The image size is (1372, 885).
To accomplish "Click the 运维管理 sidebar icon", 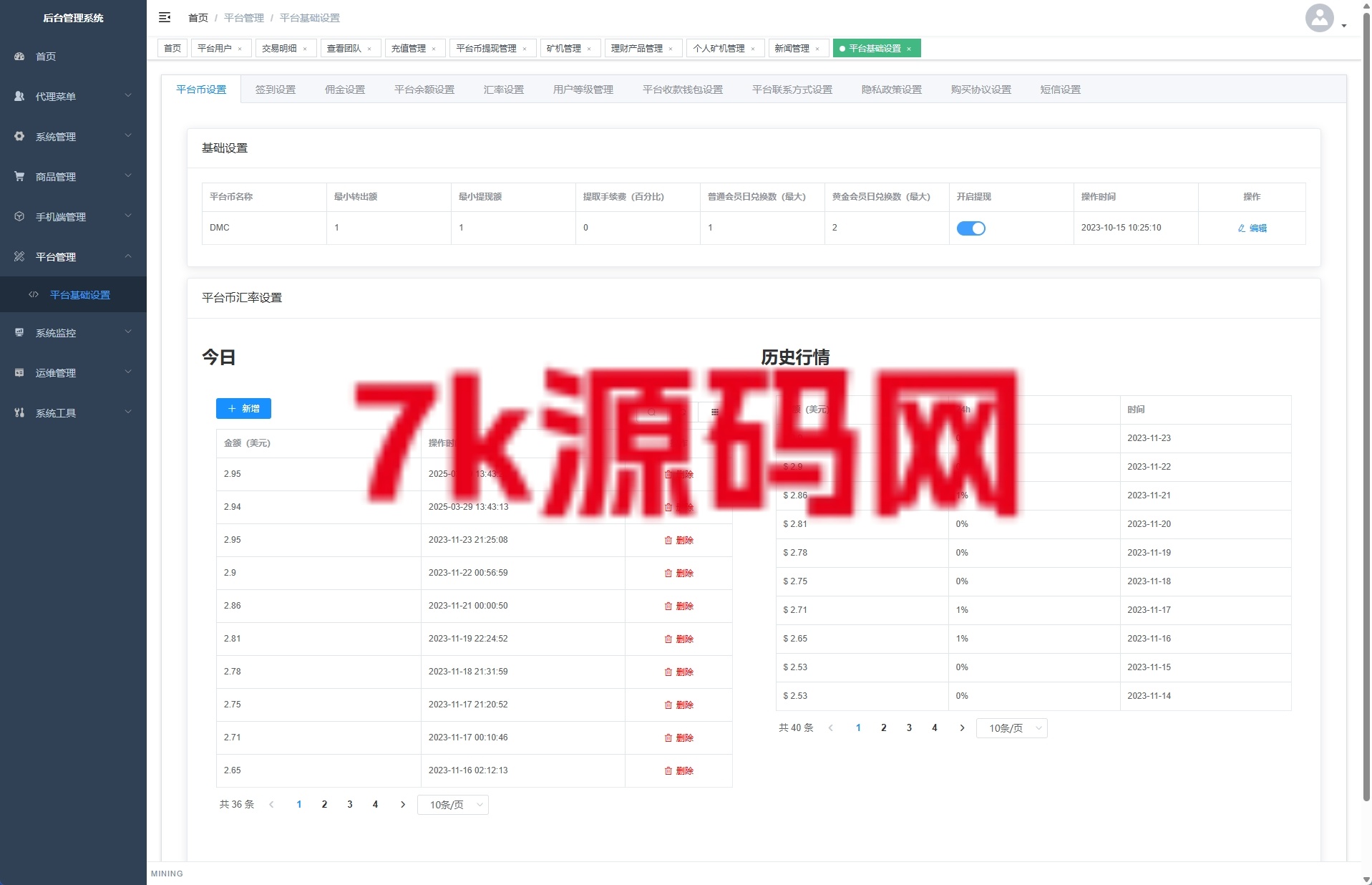I will (19, 372).
